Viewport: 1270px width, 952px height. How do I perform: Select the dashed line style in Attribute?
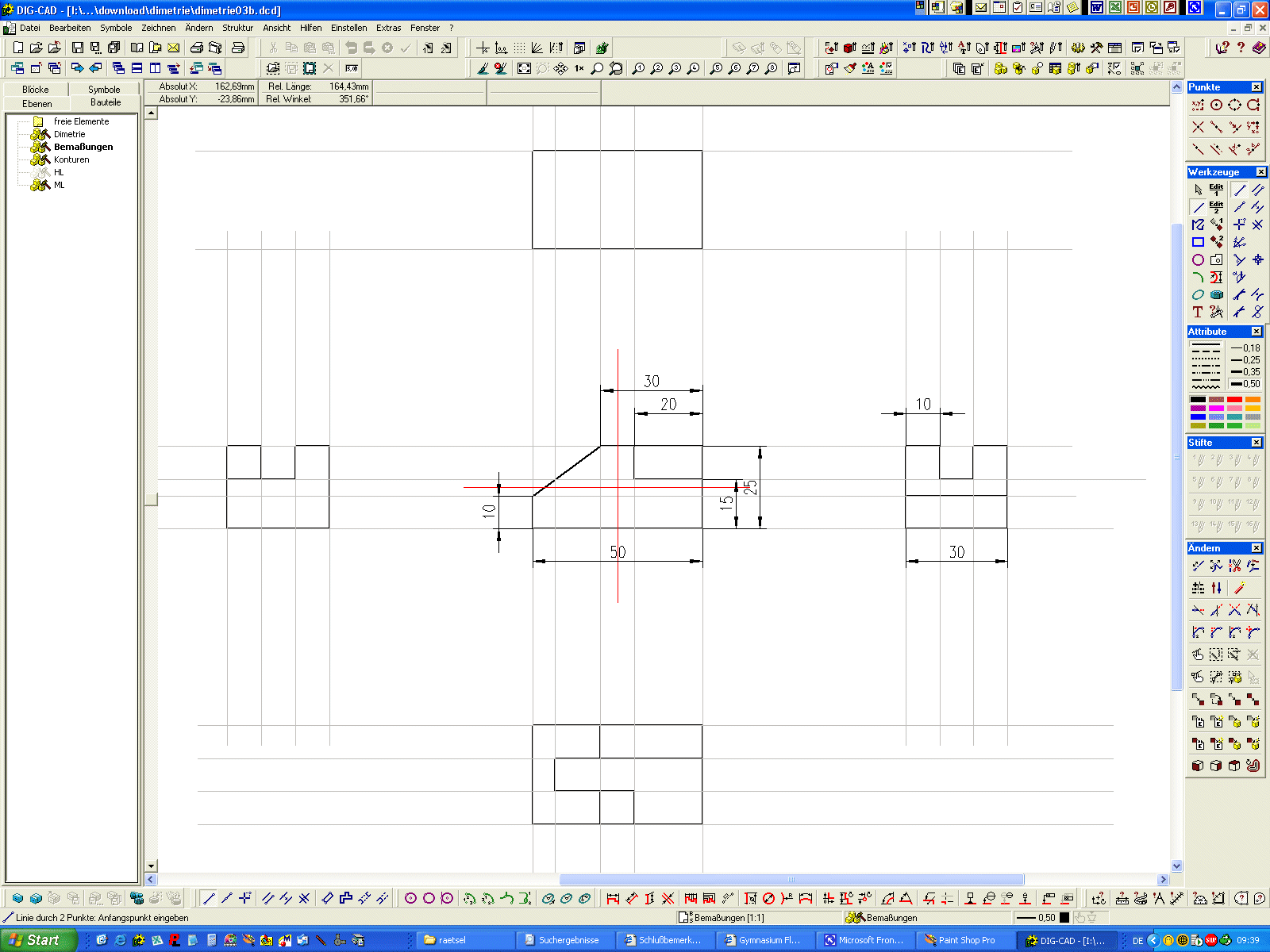click(1206, 351)
